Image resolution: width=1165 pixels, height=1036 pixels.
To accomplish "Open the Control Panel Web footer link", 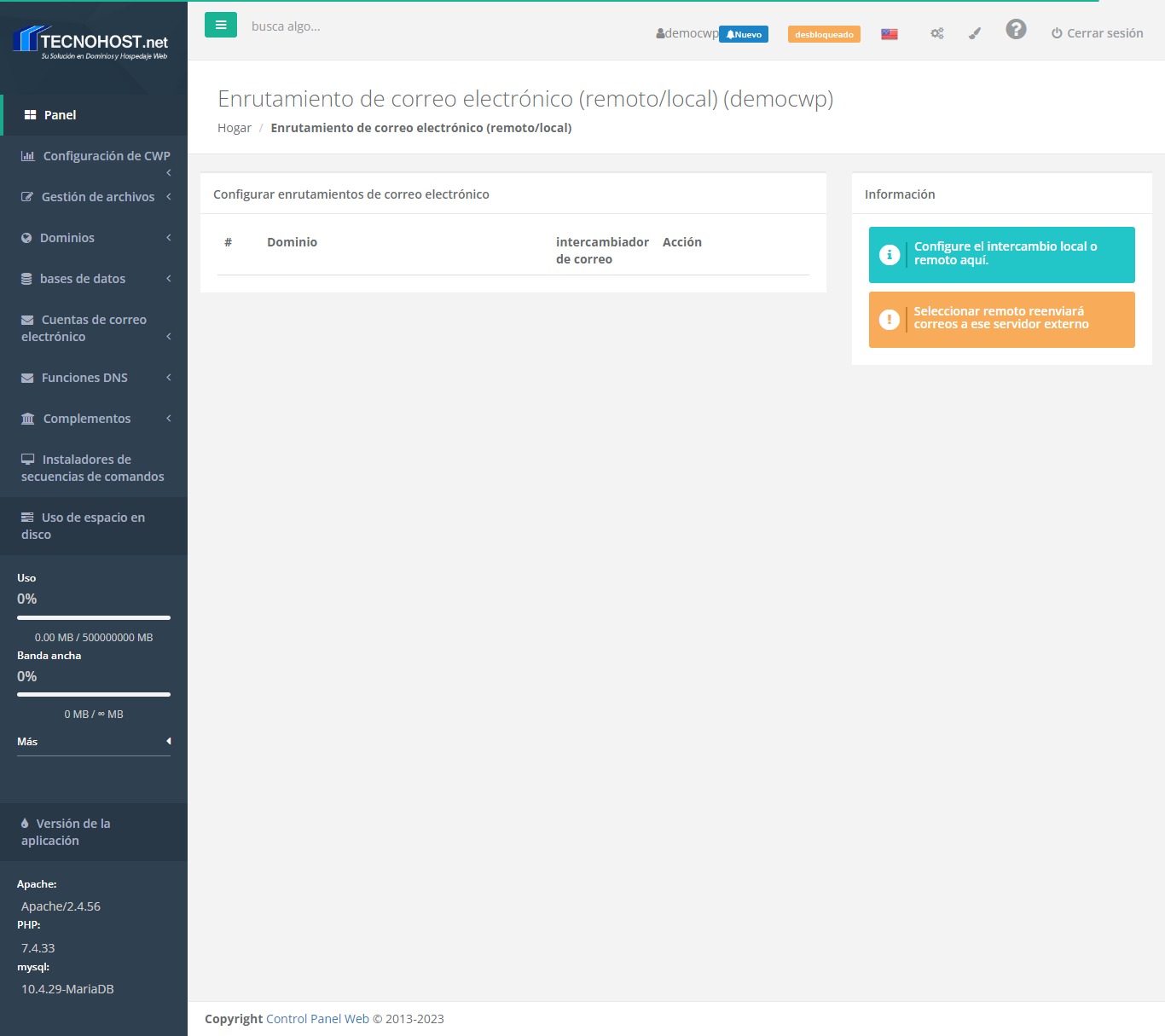I will pos(317,1019).
